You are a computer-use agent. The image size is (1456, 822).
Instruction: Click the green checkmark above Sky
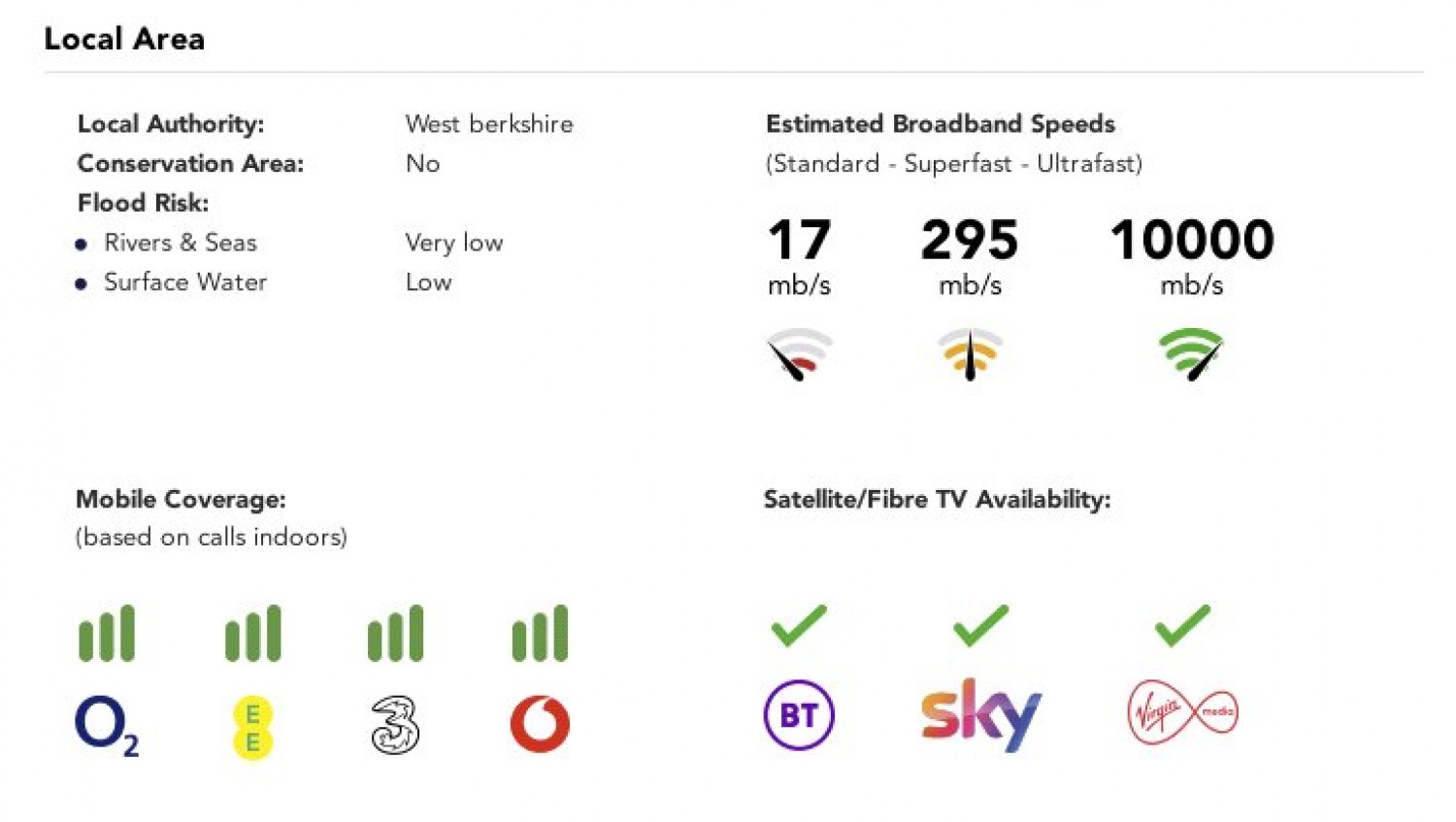point(980,626)
